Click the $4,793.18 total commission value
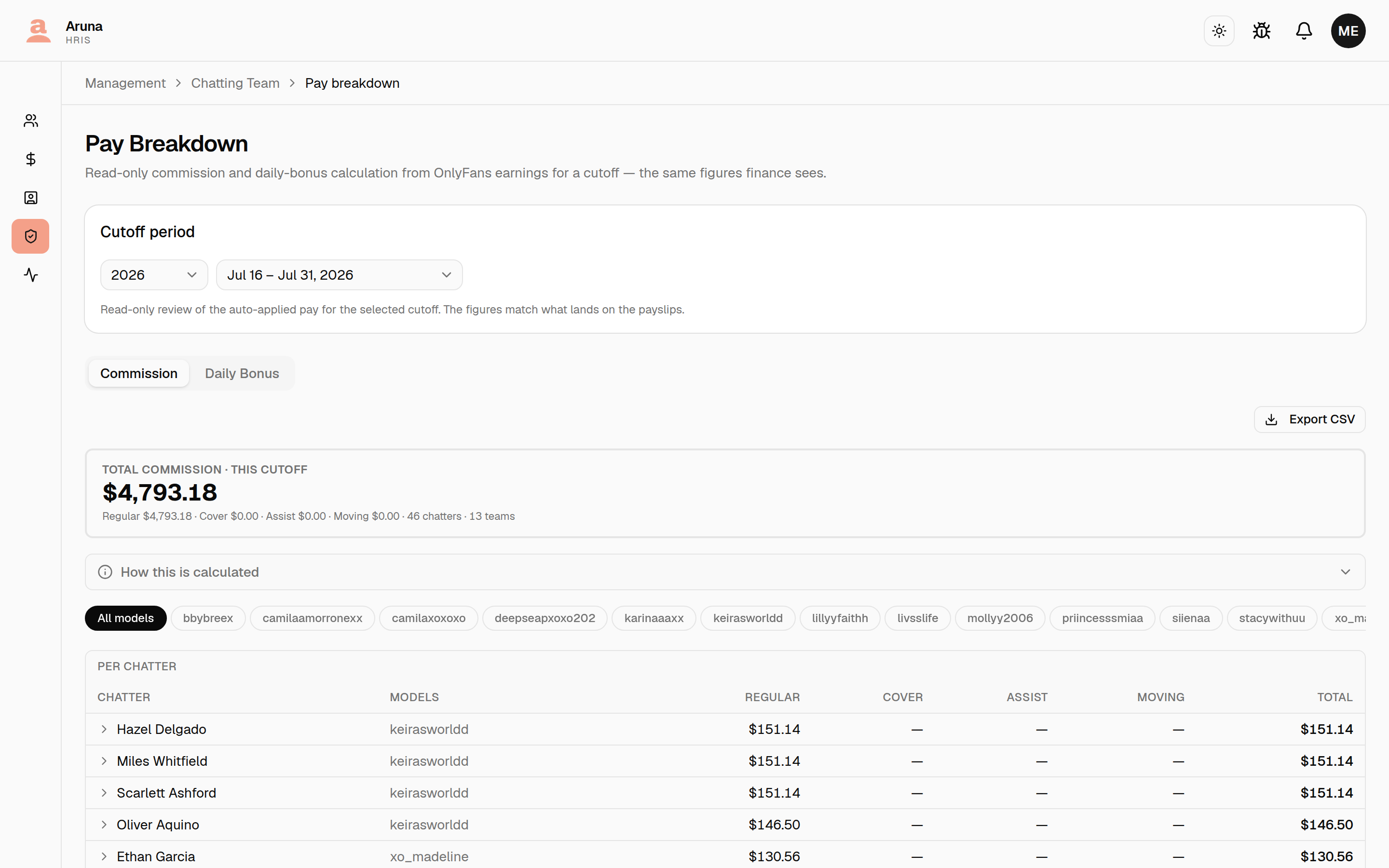Image resolution: width=1389 pixels, height=868 pixels. point(160,492)
